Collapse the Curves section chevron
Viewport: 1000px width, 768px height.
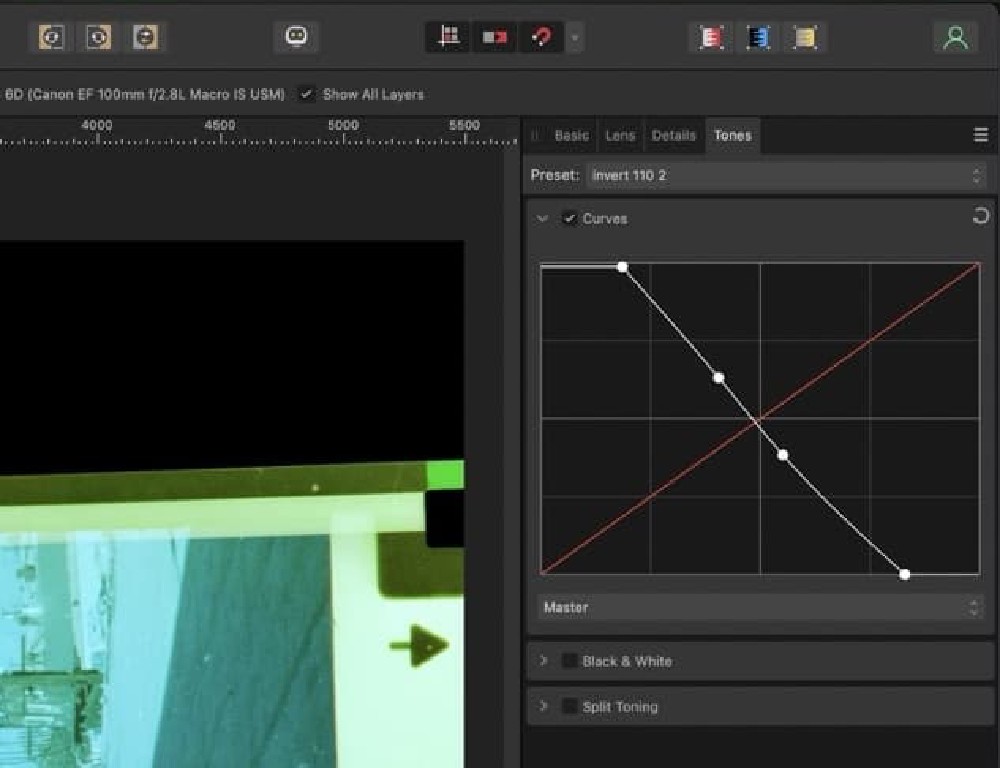click(x=542, y=219)
